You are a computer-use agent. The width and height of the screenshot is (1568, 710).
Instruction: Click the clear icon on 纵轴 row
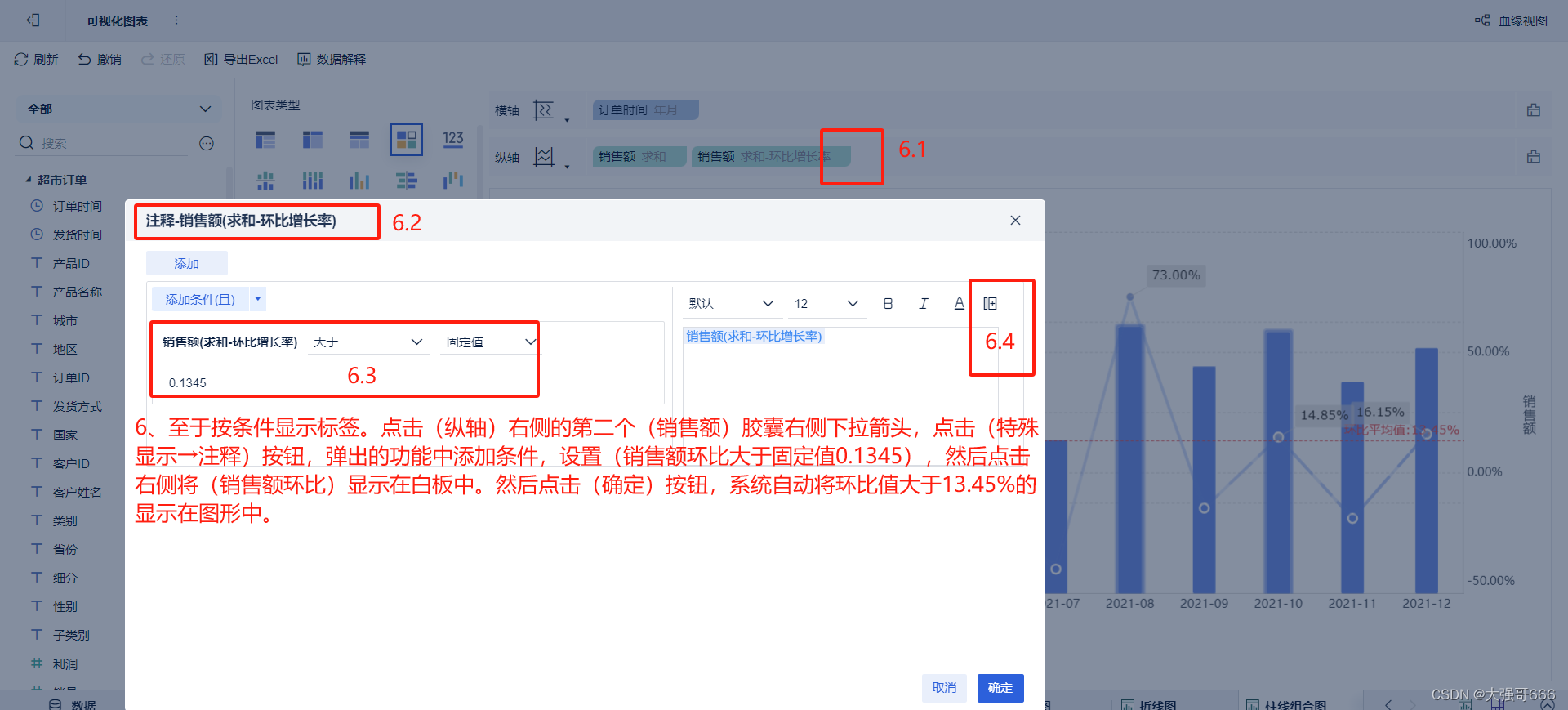[x=1534, y=156]
